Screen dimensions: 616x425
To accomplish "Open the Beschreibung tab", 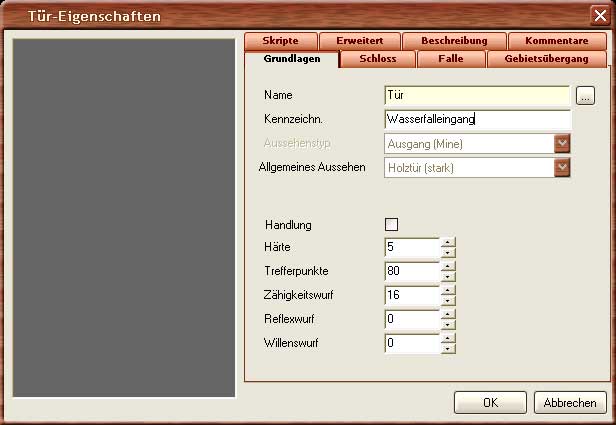I will click(454, 41).
